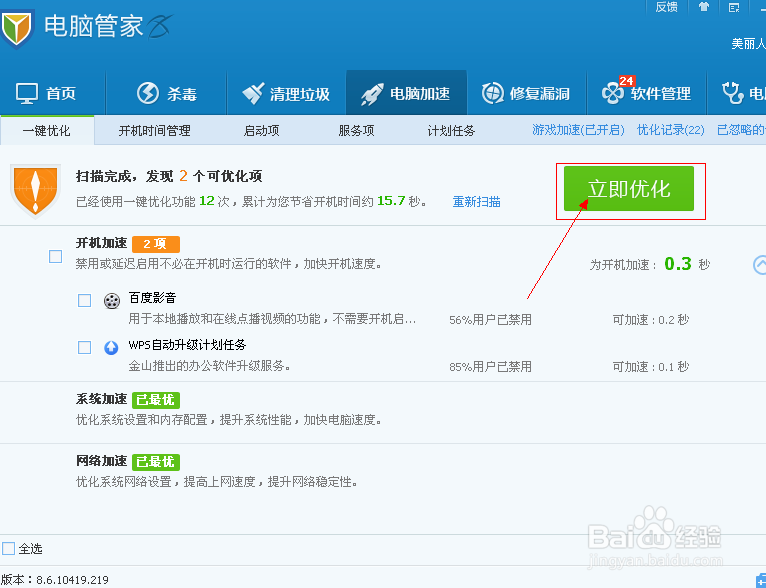766x588 pixels.
Task: Click the version text 8.6.10419.219
Action: [x=72, y=580]
